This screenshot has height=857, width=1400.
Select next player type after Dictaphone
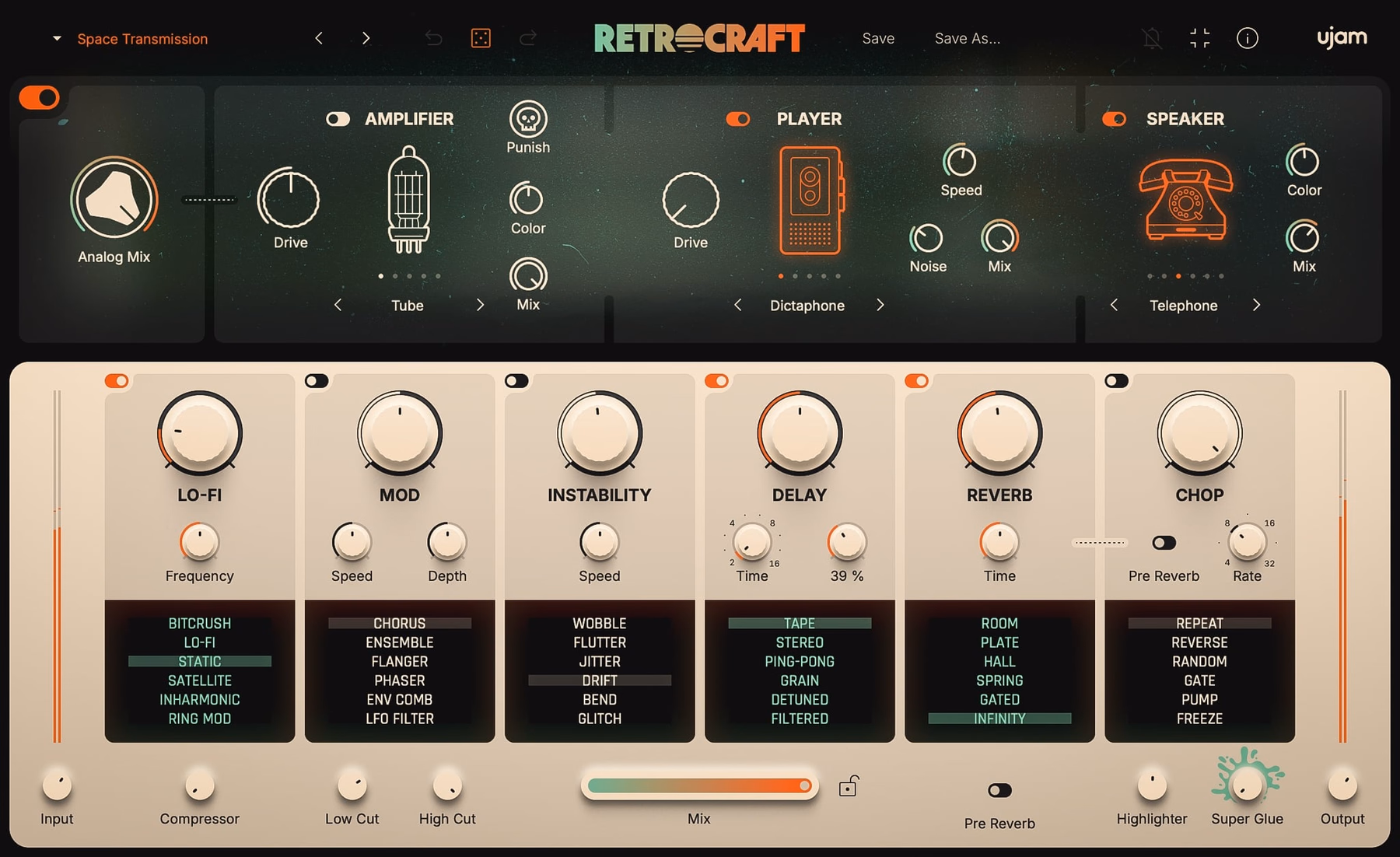click(880, 305)
